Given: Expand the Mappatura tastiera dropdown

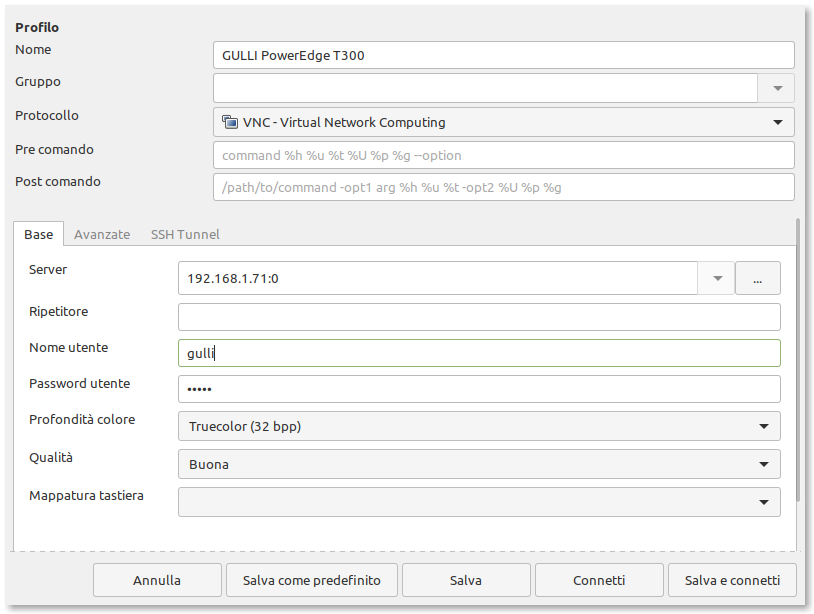Looking at the screenshot, I should pyautogui.click(x=479, y=502).
